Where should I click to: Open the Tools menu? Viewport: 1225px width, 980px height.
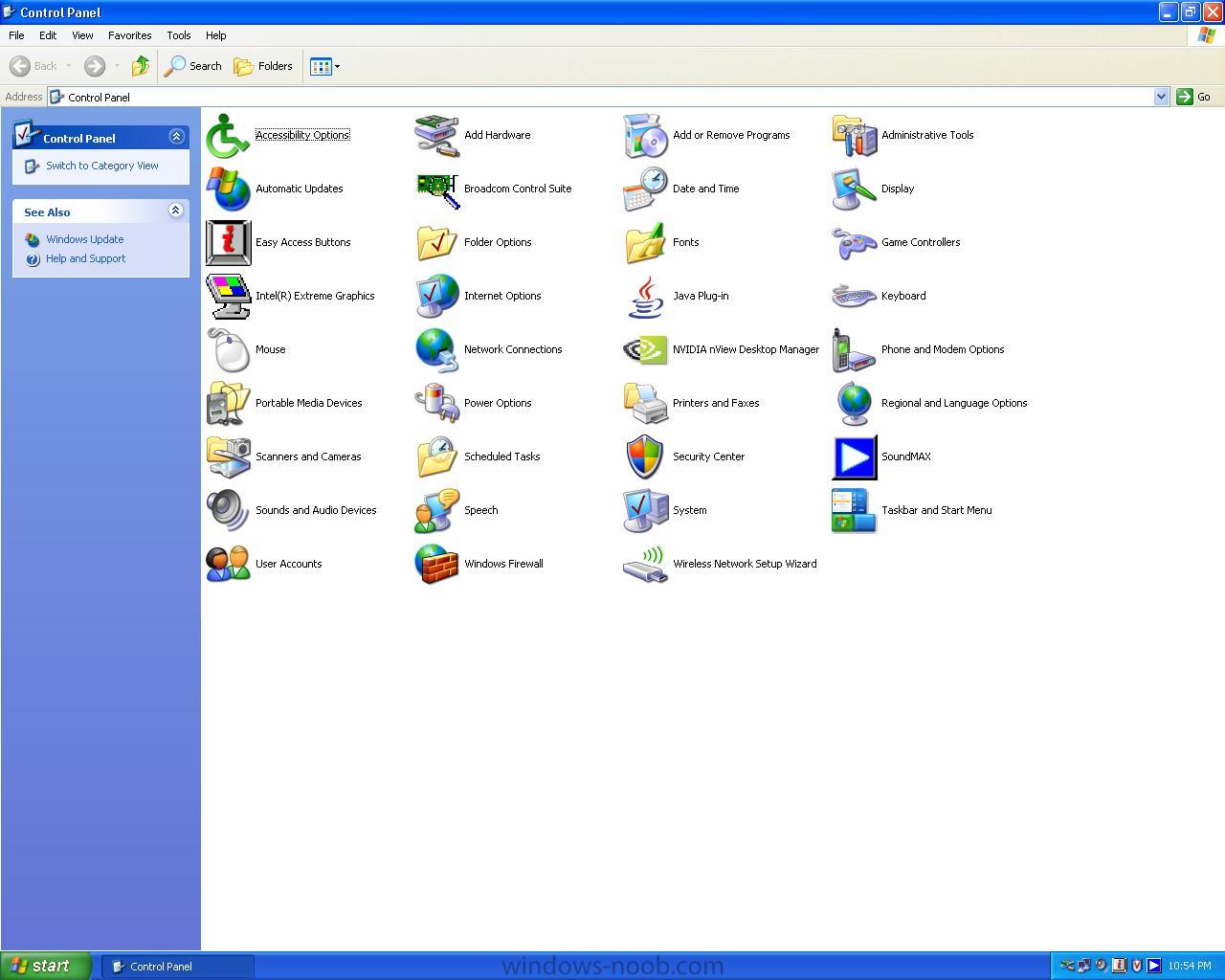coord(179,35)
